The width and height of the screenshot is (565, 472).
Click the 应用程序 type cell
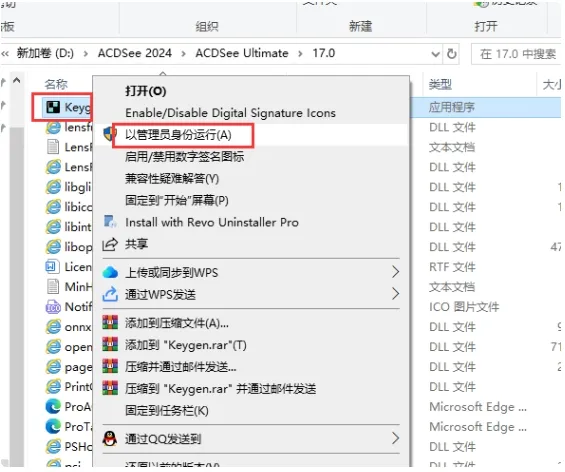[451, 107]
